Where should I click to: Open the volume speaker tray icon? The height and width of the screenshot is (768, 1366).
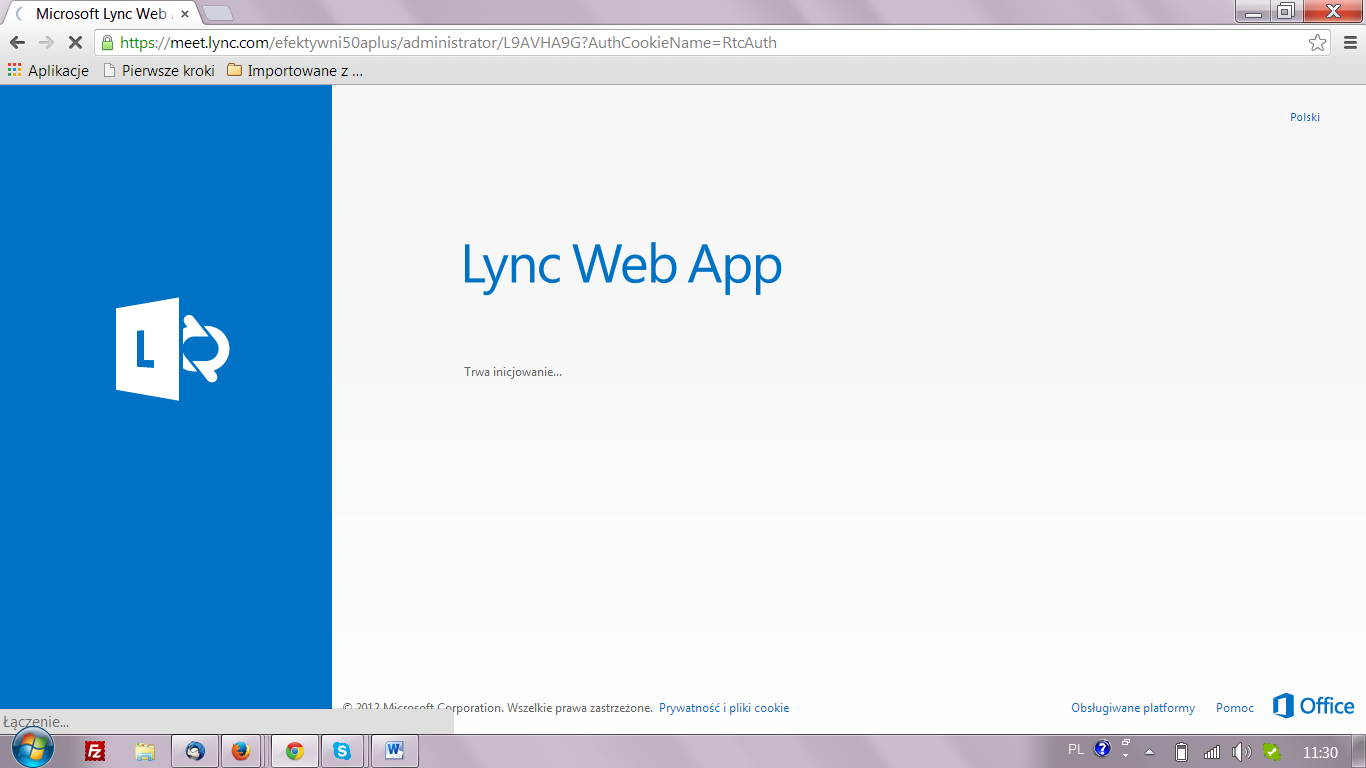1241,752
